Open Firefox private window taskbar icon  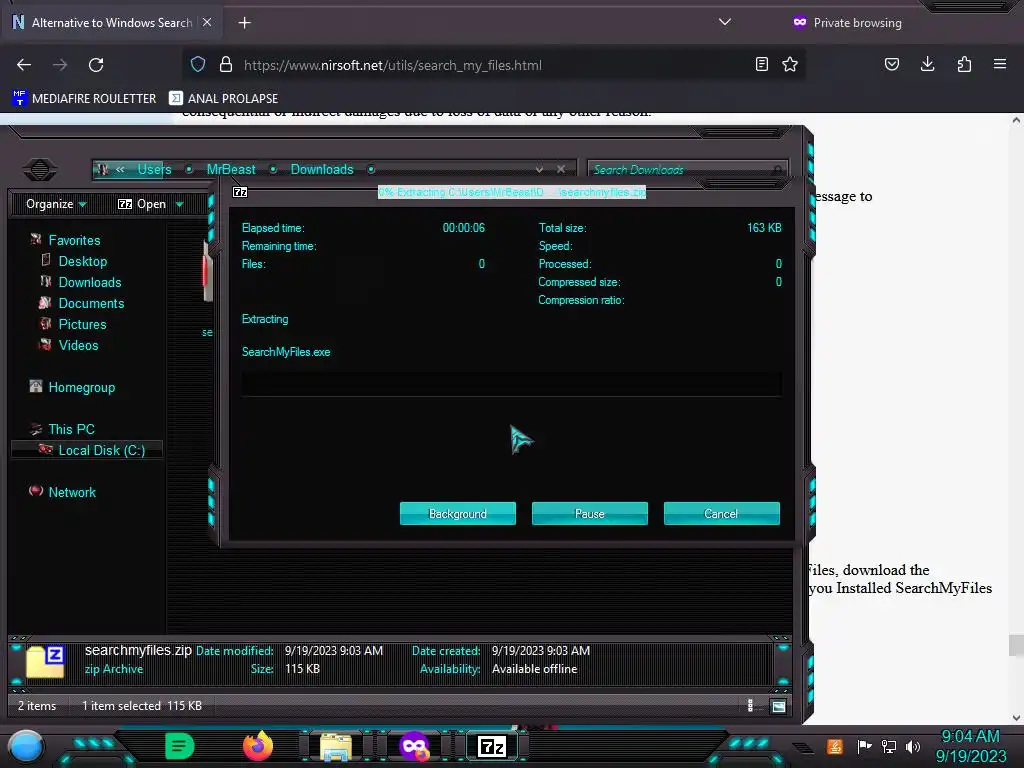(x=414, y=746)
